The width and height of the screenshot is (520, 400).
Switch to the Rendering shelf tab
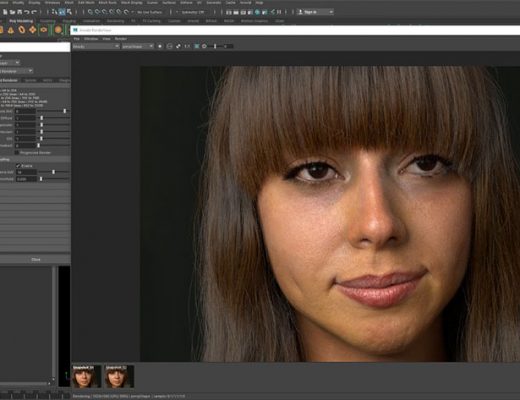click(x=115, y=21)
